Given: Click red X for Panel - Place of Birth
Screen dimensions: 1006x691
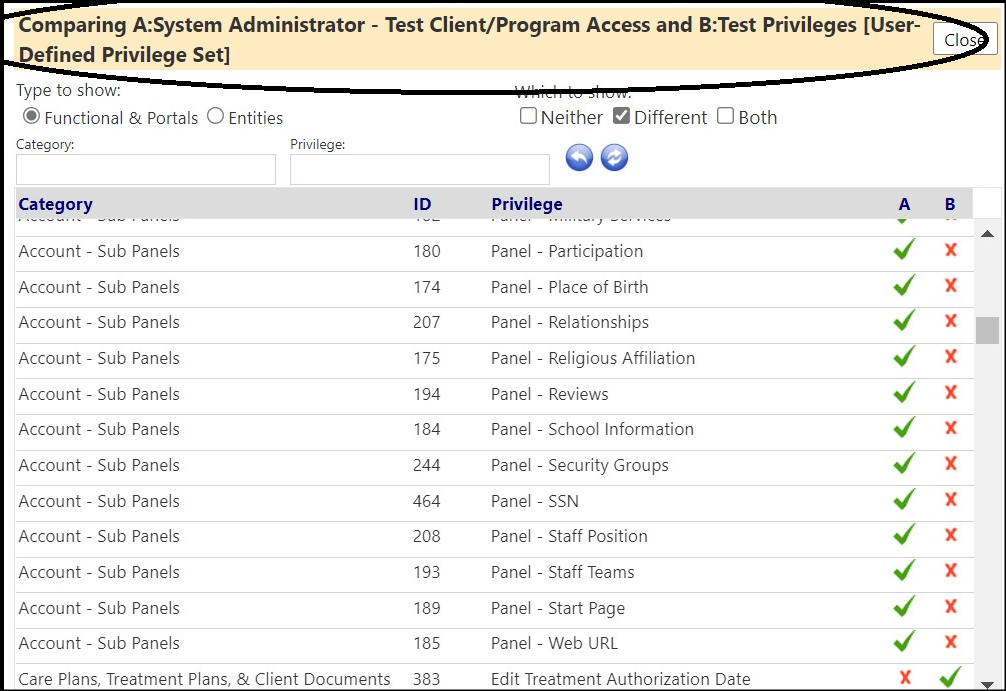Looking at the screenshot, I should (x=951, y=286).
